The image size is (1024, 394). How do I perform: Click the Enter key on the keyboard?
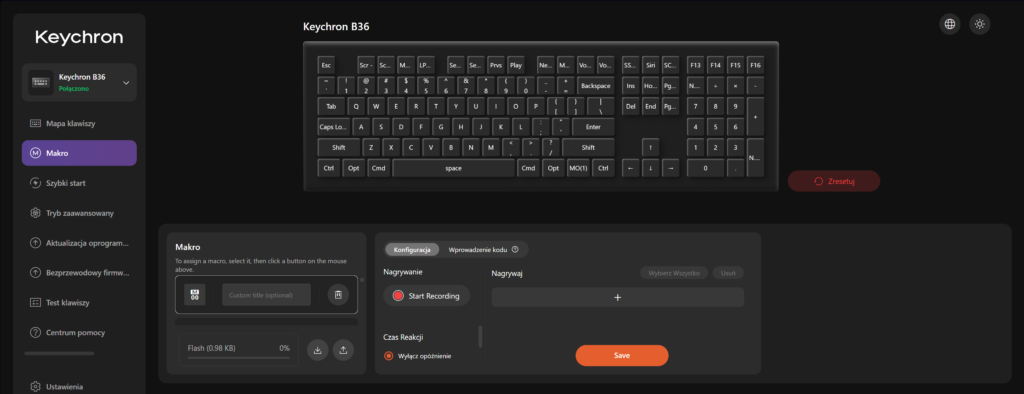(x=594, y=127)
